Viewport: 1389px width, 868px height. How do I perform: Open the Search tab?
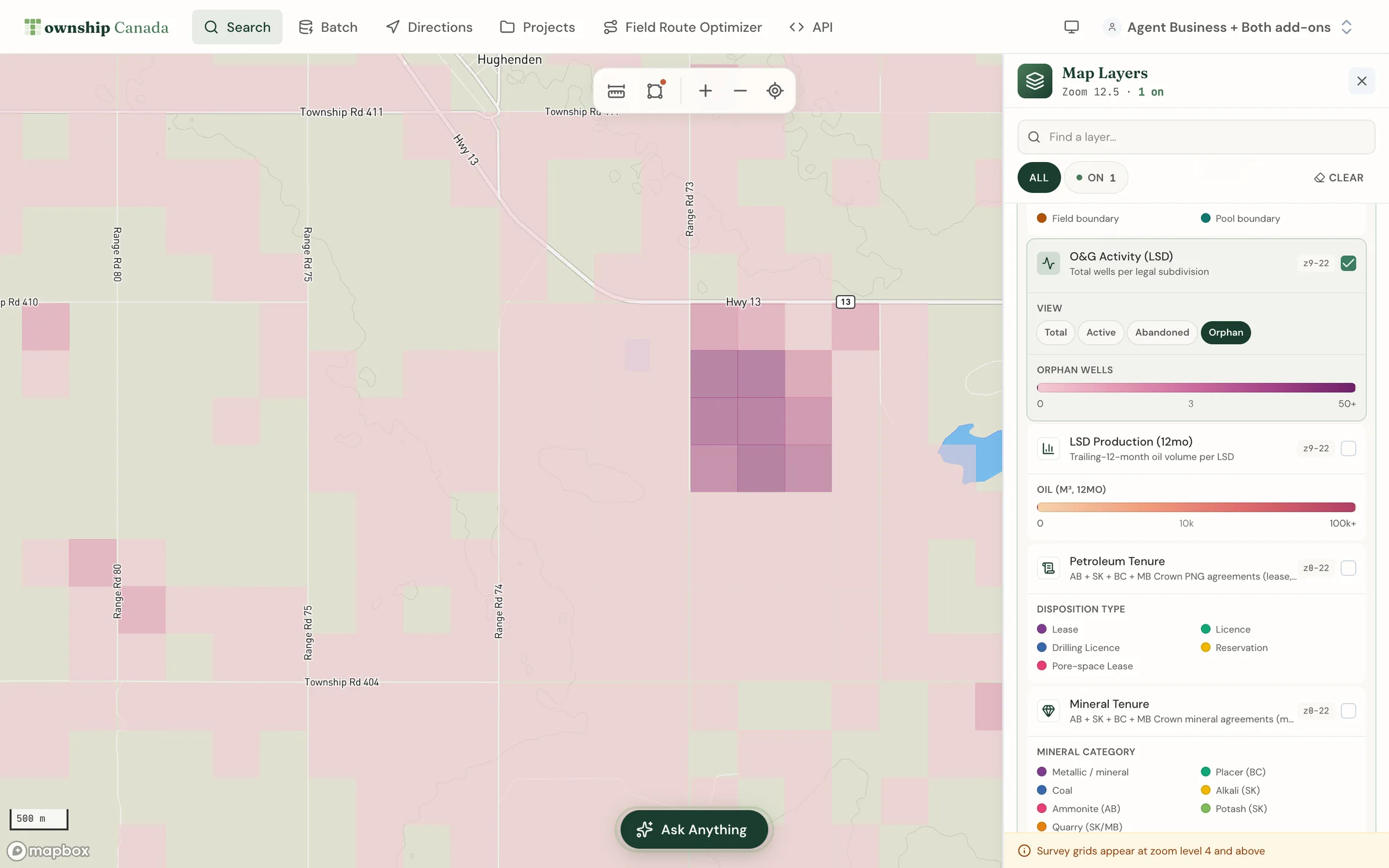pyautogui.click(x=237, y=27)
